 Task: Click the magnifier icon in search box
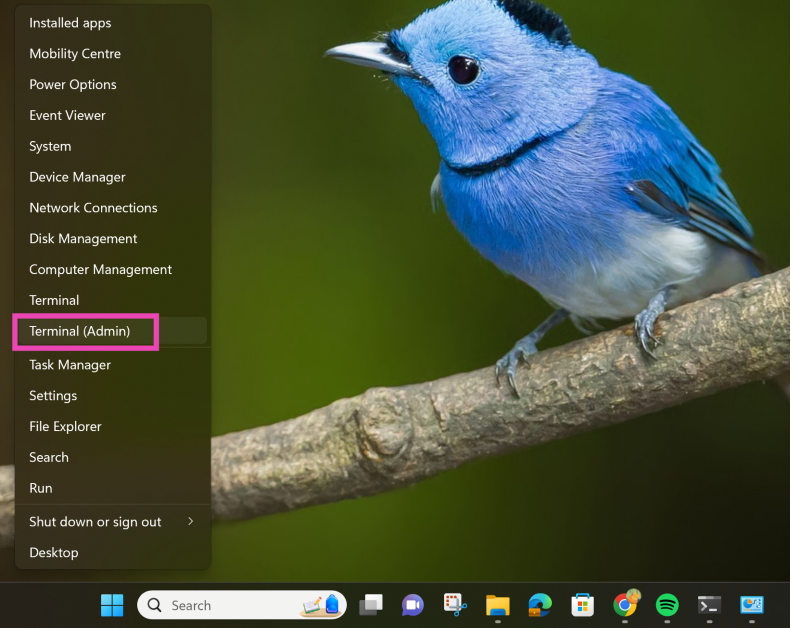point(154,605)
